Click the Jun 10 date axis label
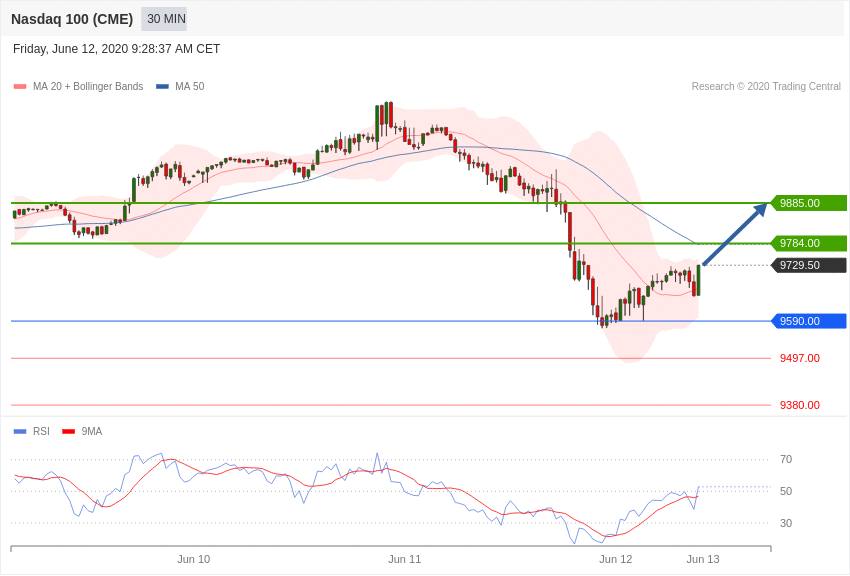 point(194,559)
